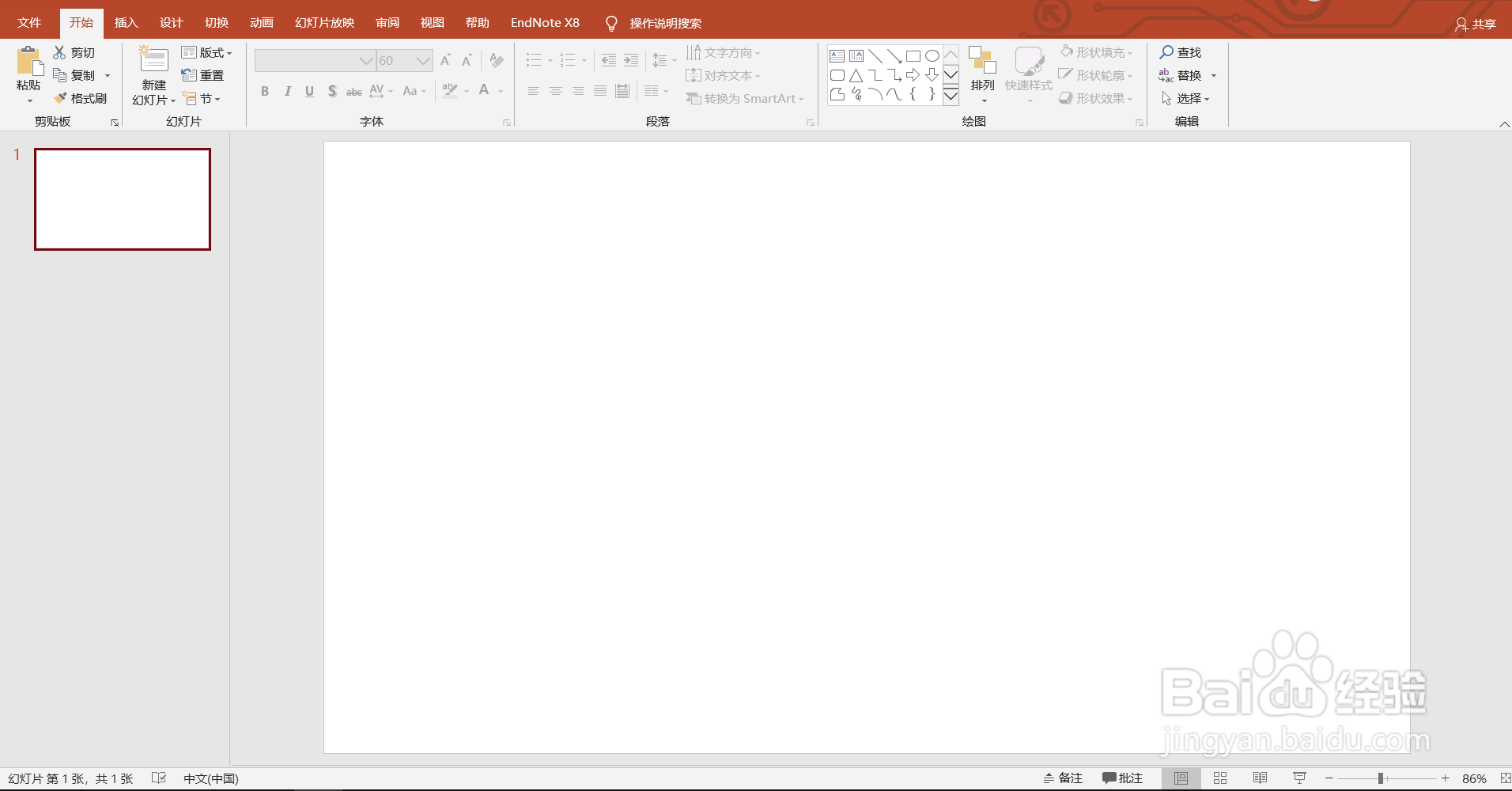Select the right arrow shape in gallery

pyautogui.click(x=913, y=75)
